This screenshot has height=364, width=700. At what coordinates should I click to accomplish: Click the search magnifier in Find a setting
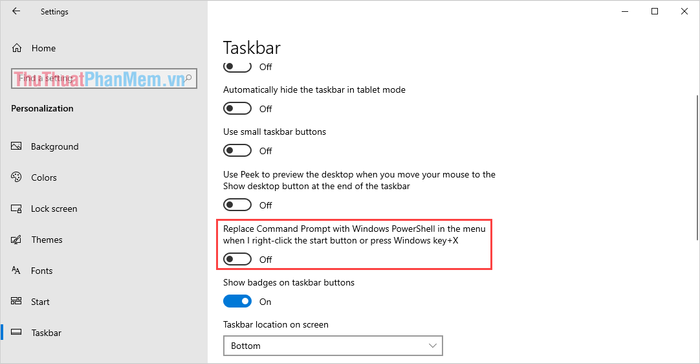click(188, 78)
